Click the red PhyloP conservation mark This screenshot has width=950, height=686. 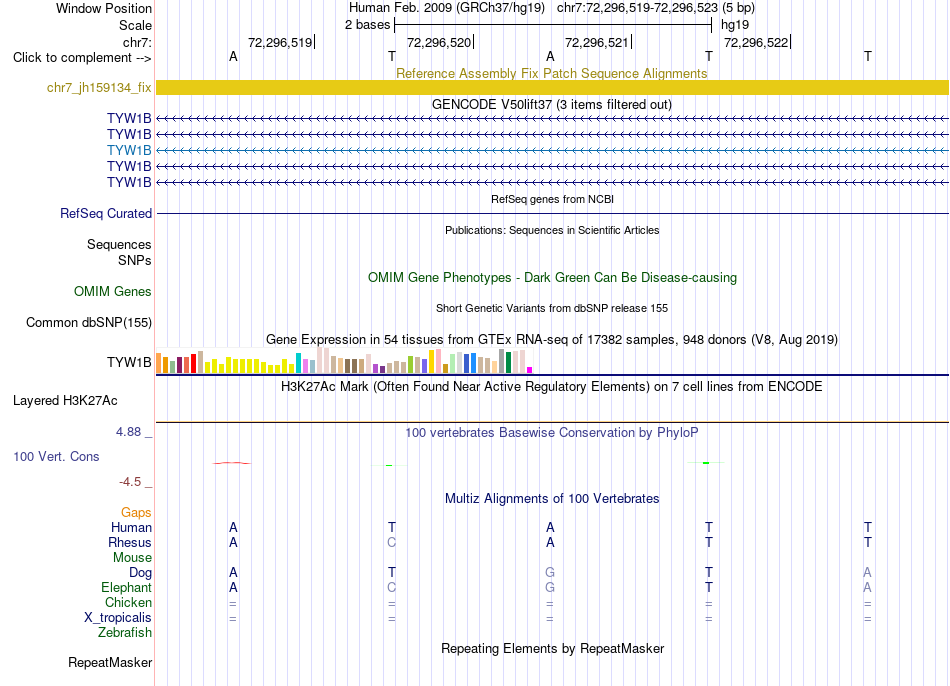click(x=232, y=463)
